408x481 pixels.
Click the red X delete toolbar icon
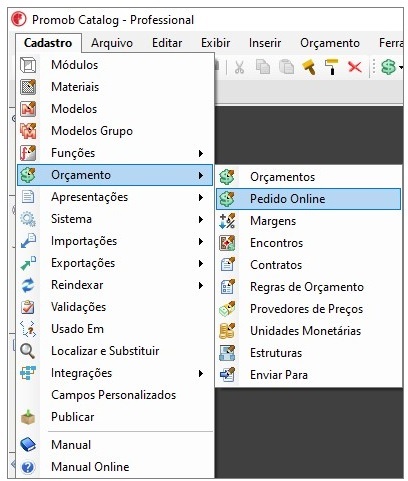[x=355, y=67]
